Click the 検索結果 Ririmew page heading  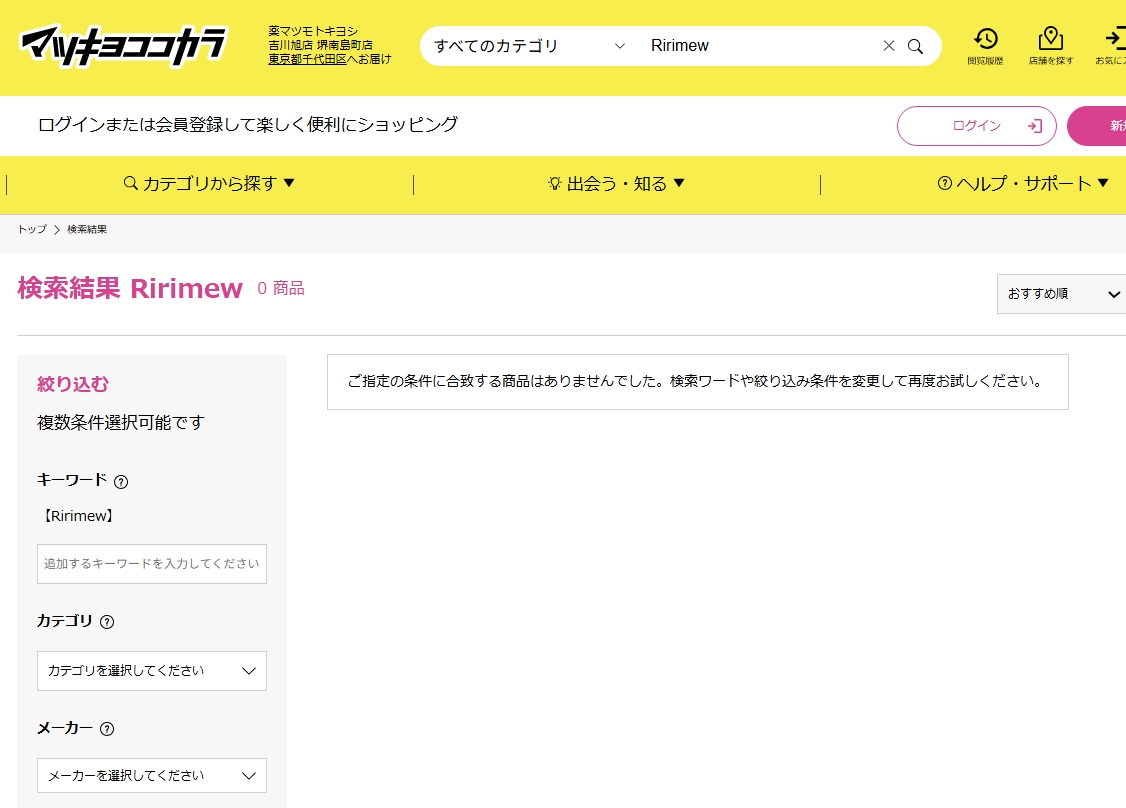(x=130, y=288)
